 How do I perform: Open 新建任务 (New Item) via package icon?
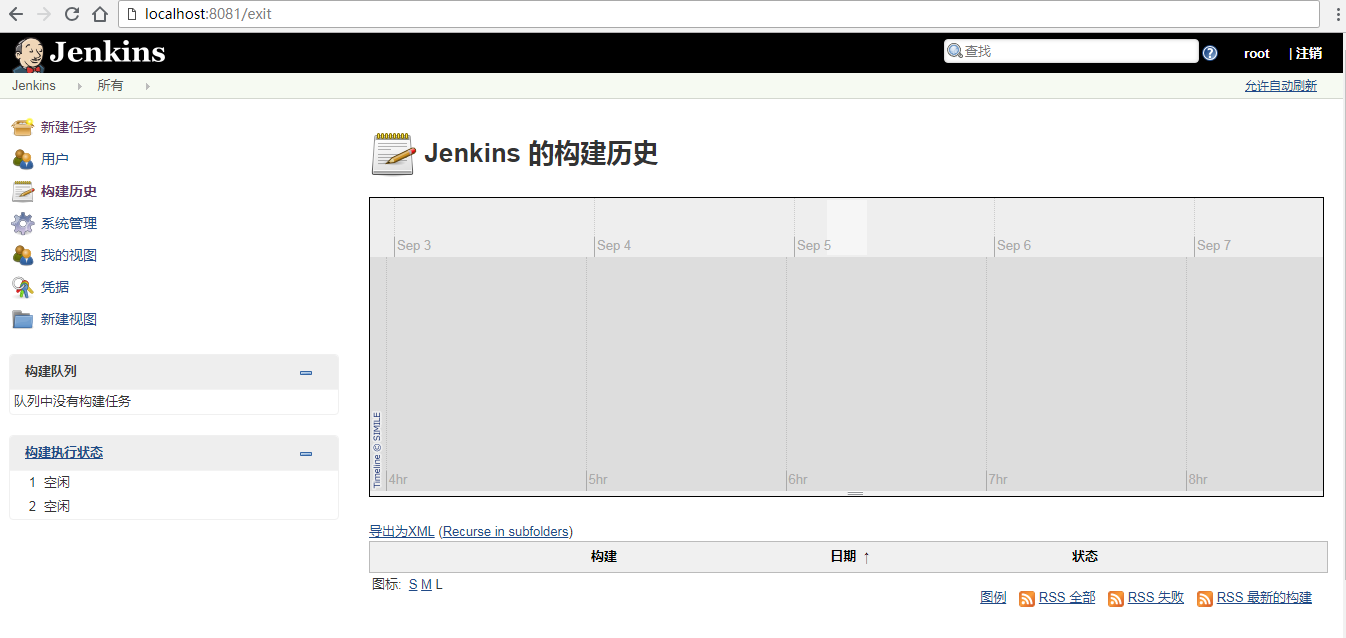pos(24,127)
